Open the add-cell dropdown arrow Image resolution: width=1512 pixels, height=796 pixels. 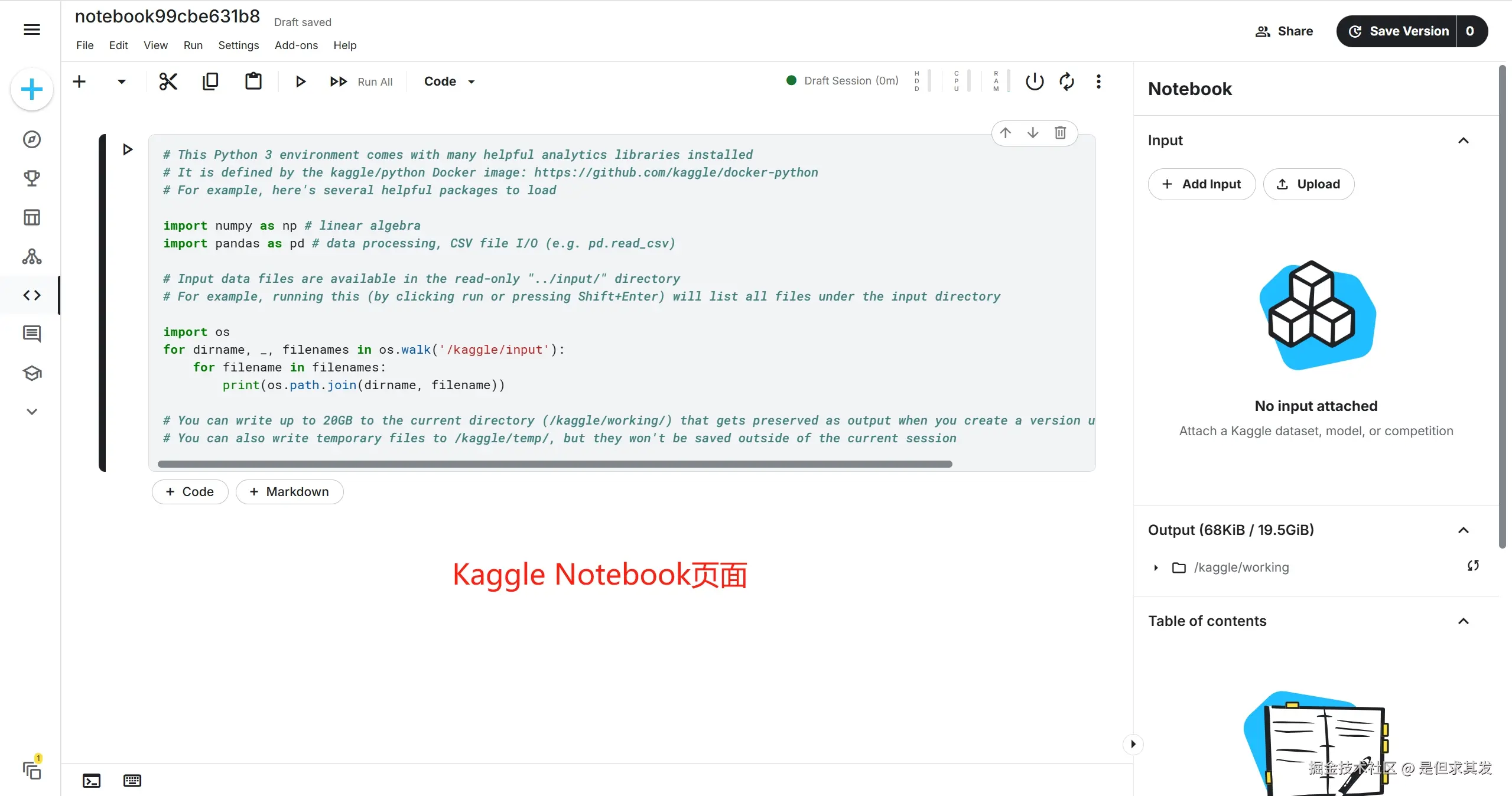pos(122,81)
